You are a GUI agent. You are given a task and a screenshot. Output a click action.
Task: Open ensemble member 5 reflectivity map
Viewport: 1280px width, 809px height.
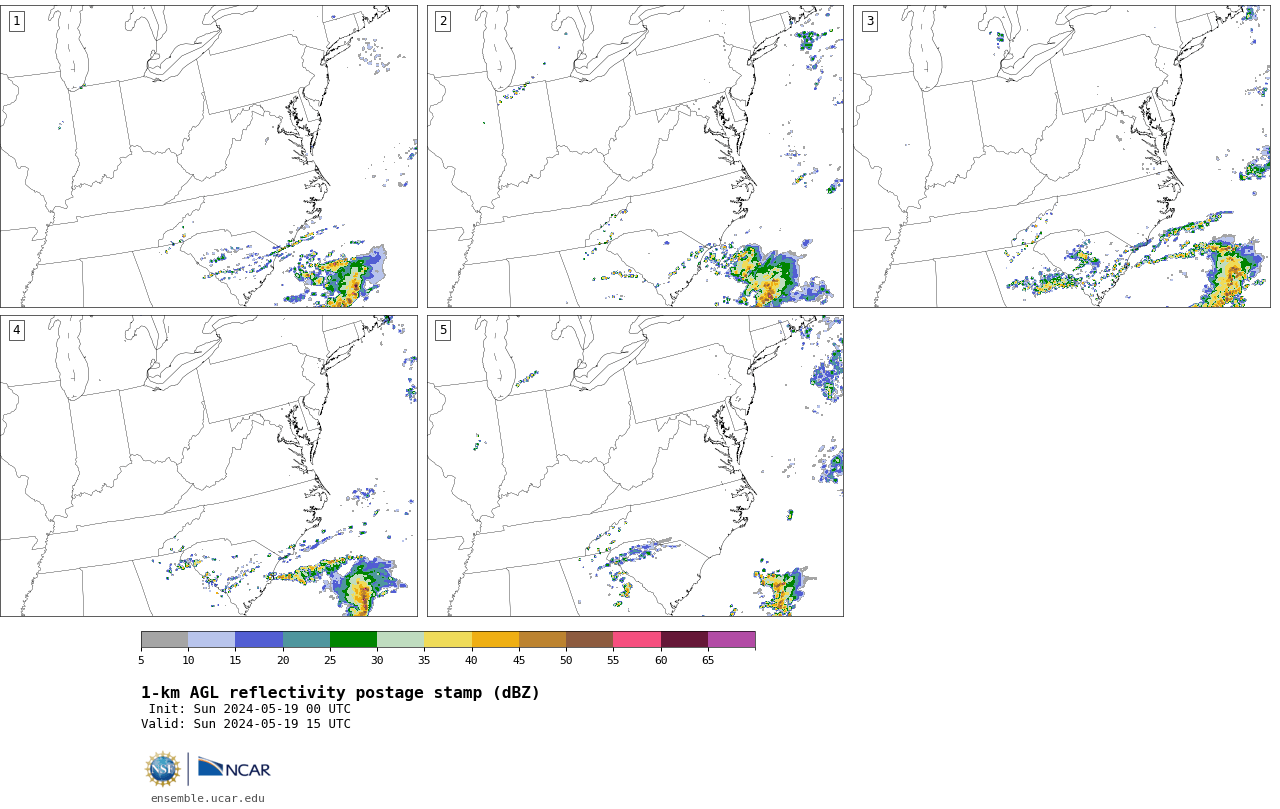635,466
